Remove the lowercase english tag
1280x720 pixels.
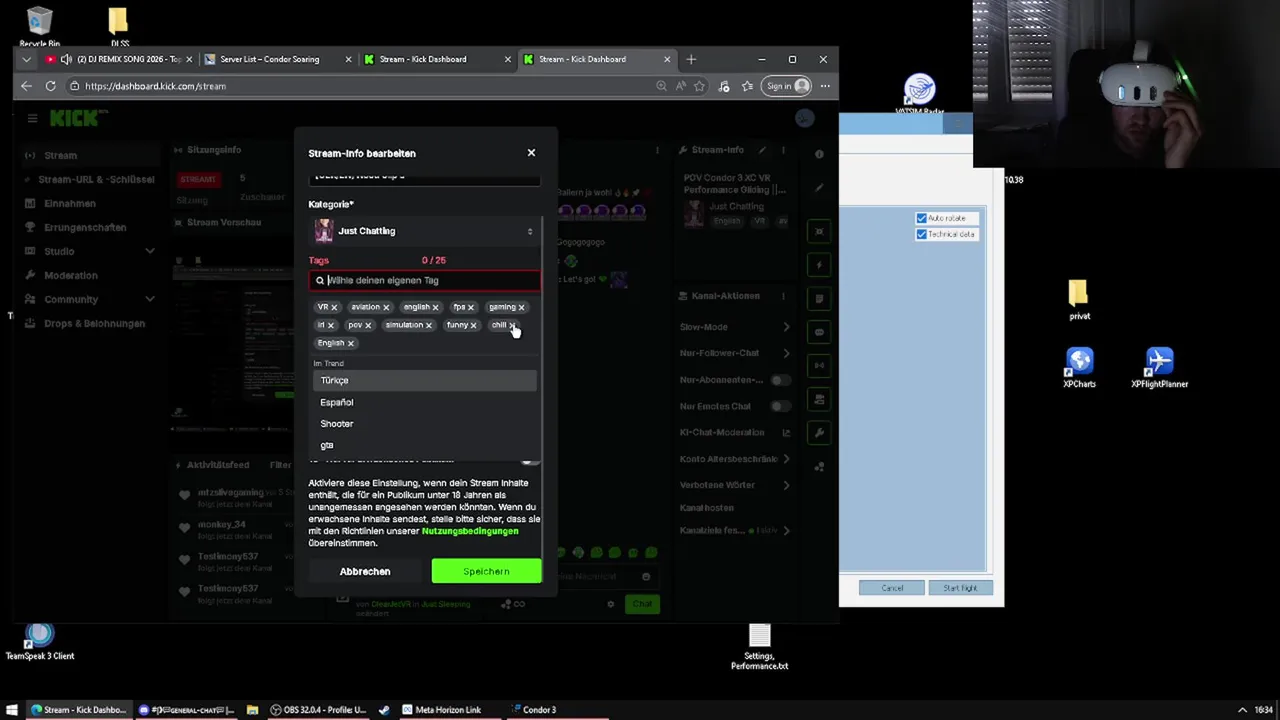[435, 307]
